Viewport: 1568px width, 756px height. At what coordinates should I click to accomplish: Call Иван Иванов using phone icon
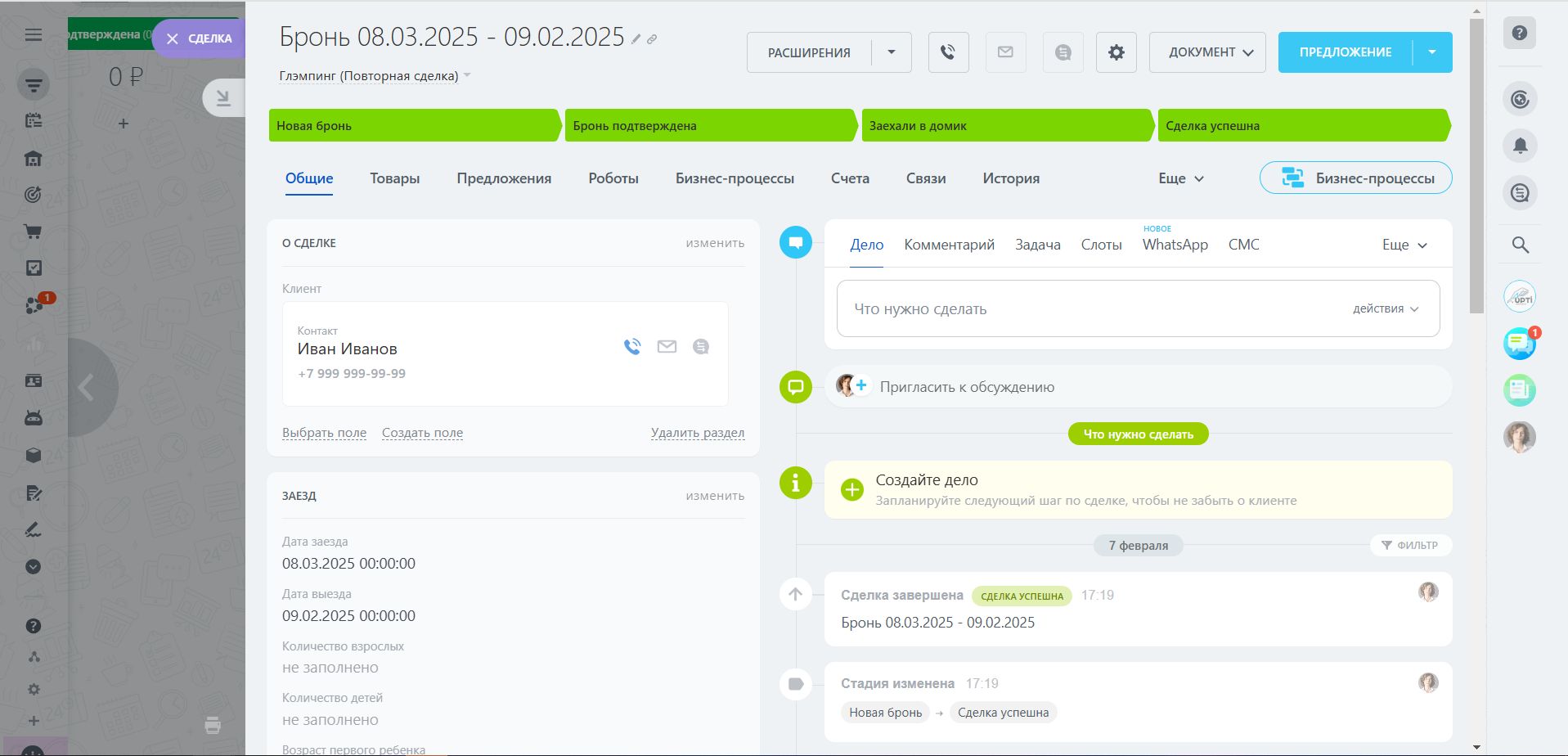(632, 347)
